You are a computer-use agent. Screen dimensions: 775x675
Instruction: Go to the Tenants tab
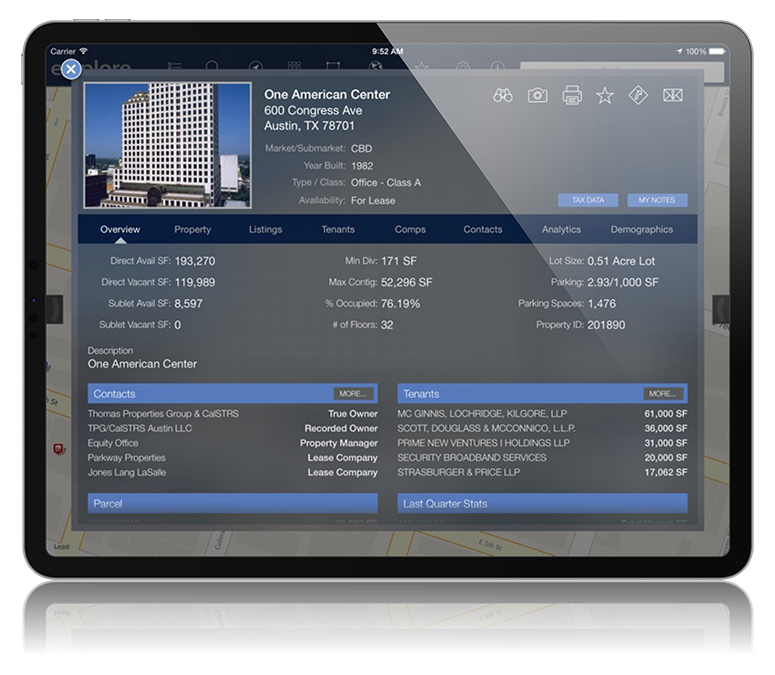[x=338, y=229]
